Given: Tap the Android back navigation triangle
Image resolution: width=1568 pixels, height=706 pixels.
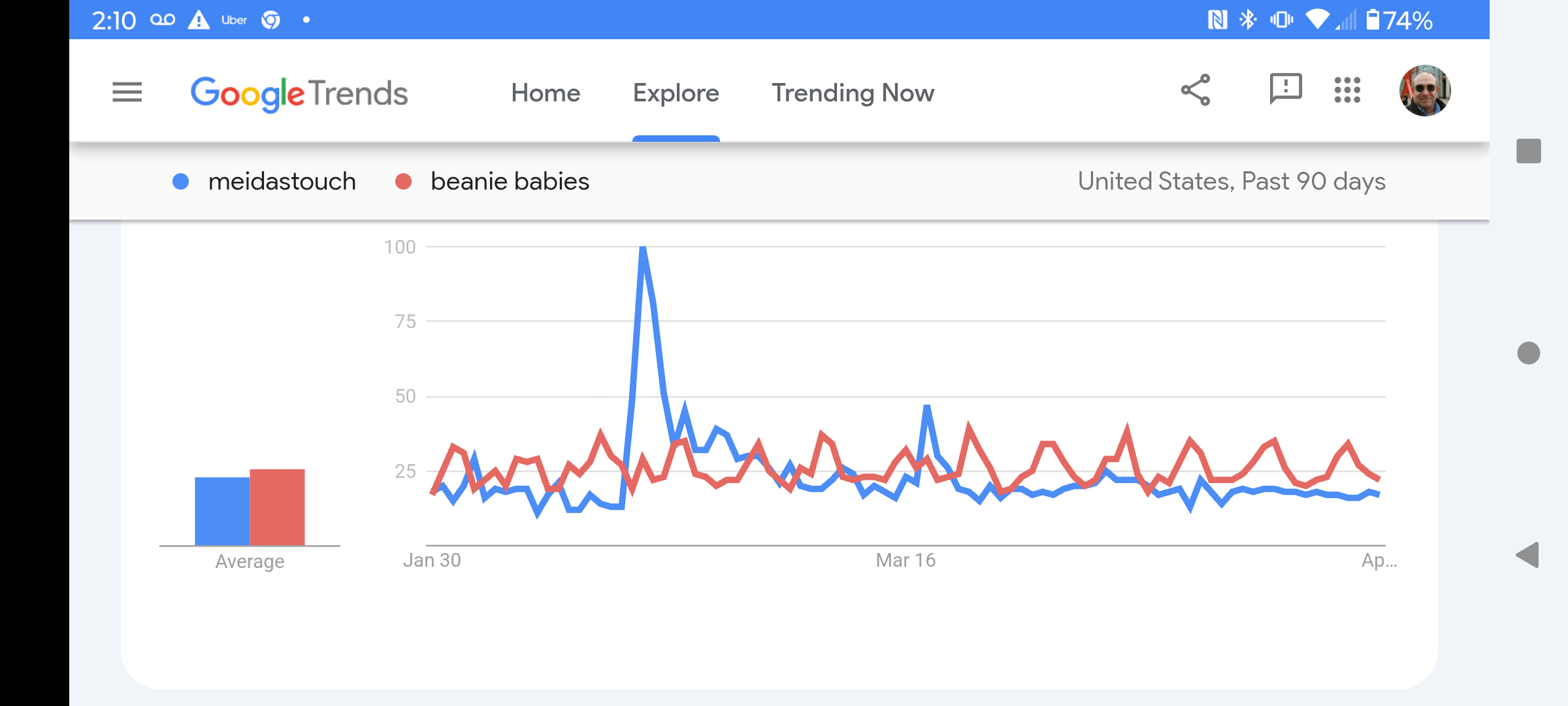Looking at the screenshot, I should pyautogui.click(x=1527, y=555).
